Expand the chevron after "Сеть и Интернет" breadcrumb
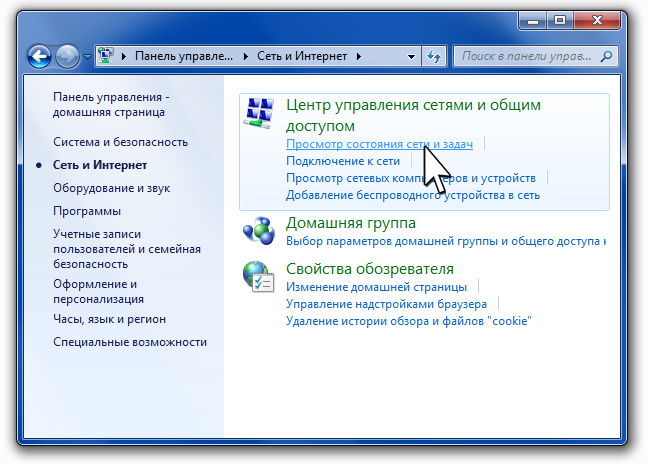Screen dimensions: 649x464 [358, 56]
